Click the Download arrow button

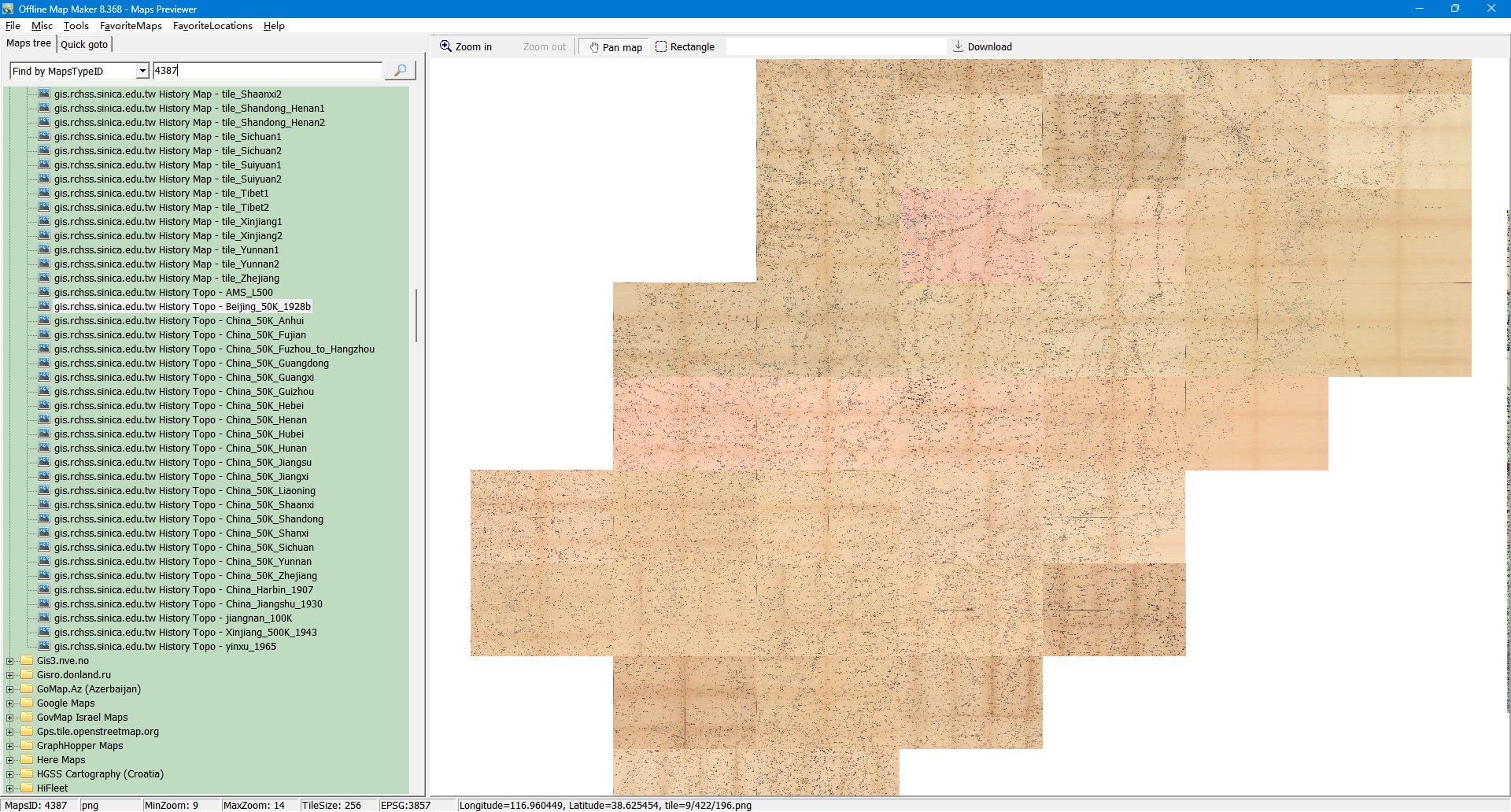tap(982, 47)
